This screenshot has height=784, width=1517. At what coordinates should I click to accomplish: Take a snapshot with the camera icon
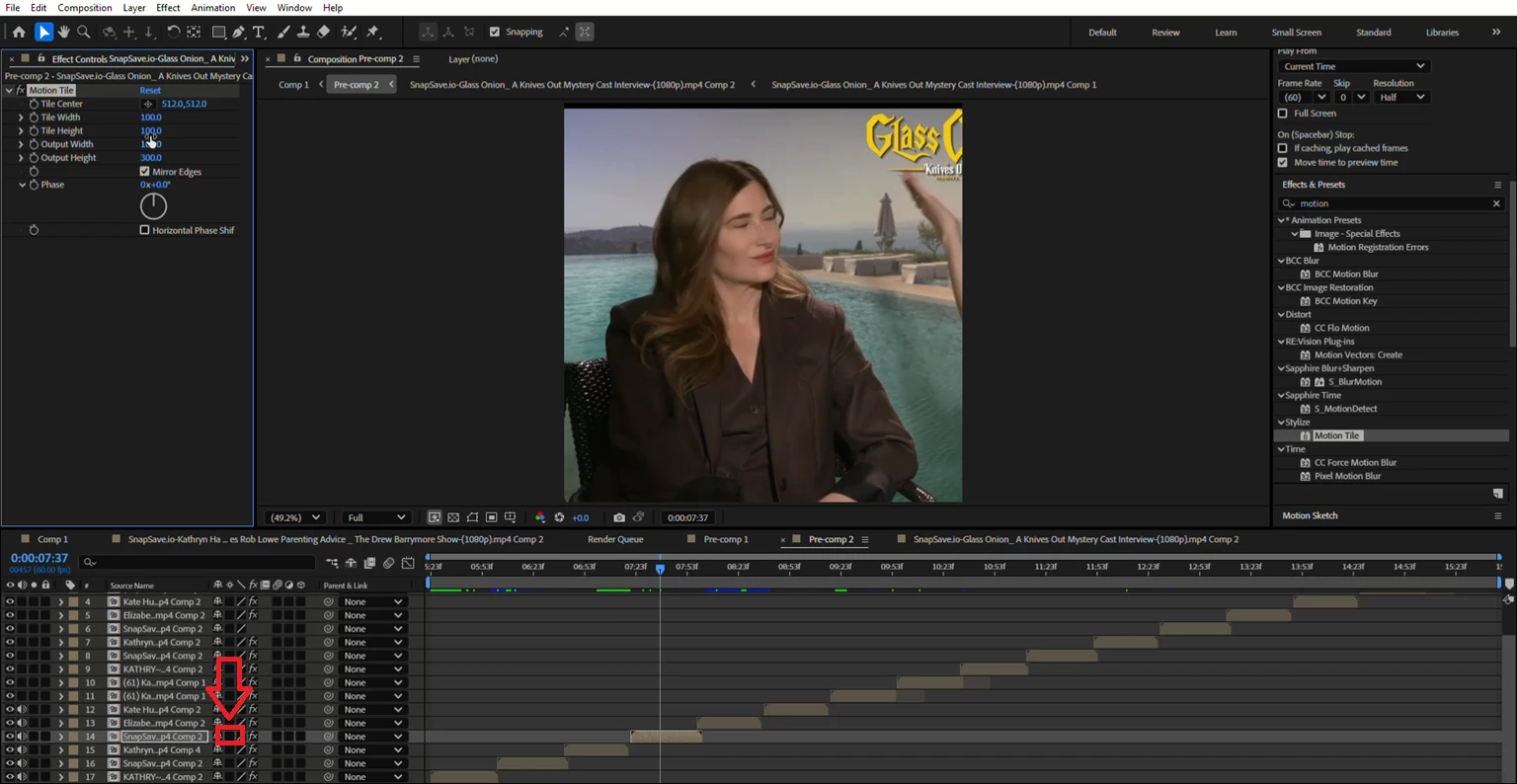pyautogui.click(x=619, y=517)
